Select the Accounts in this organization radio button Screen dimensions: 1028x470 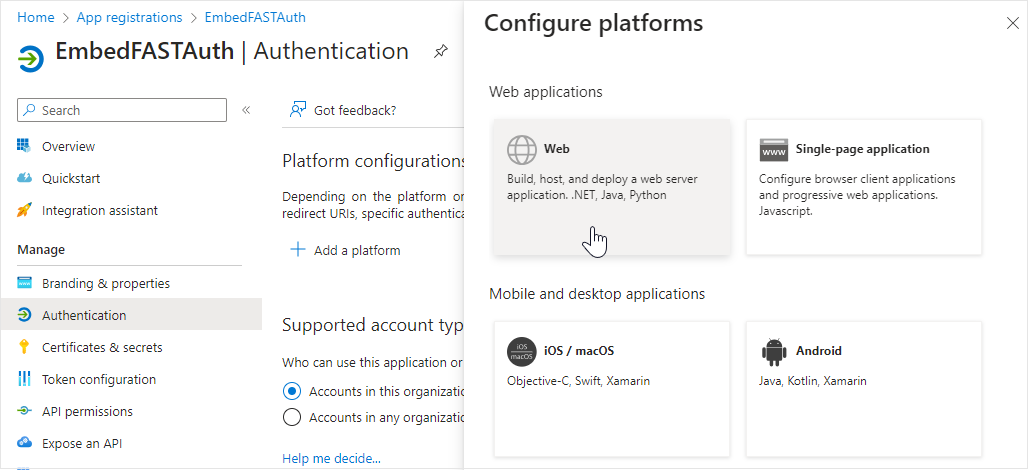tap(292, 391)
